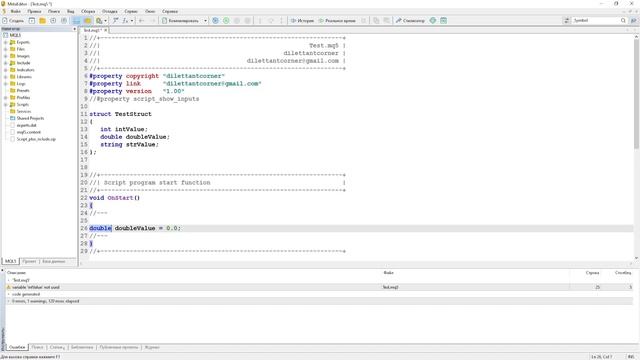Image resolution: width=640 pixels, height=360 pixels.
Task: Click the chat icon right of search
Action: (x=633, y=20)
